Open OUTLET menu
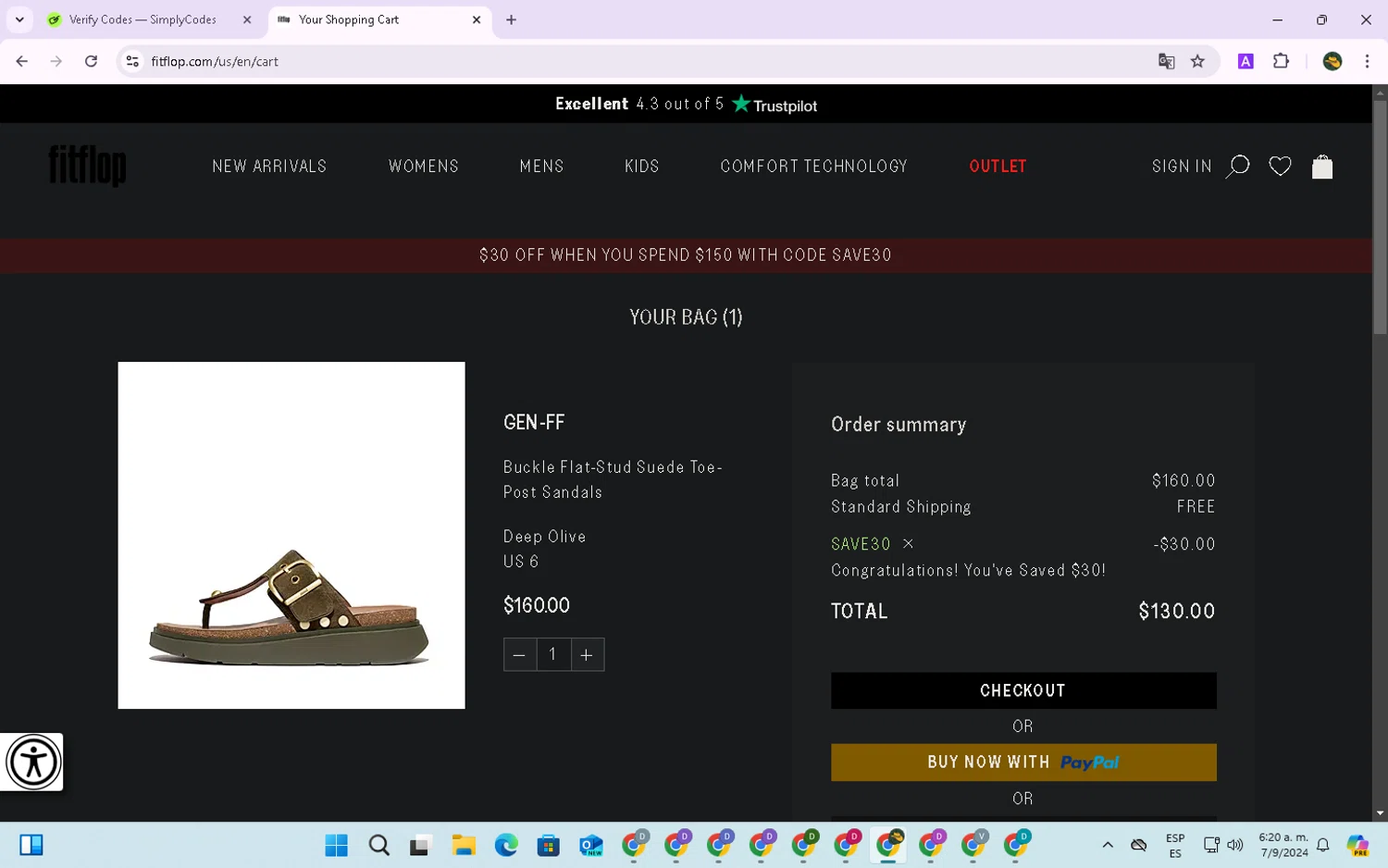 pyautogui.click(x=998, y=167)
